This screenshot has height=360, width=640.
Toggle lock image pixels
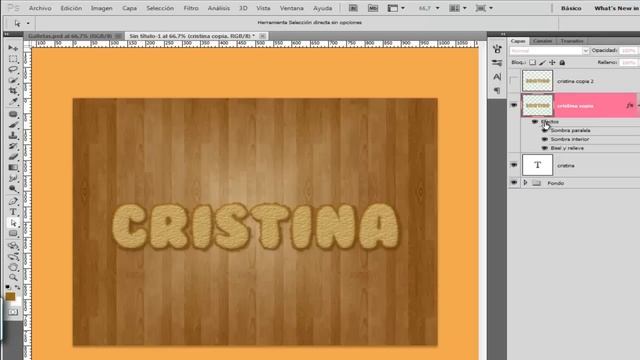tap(542, 62)
